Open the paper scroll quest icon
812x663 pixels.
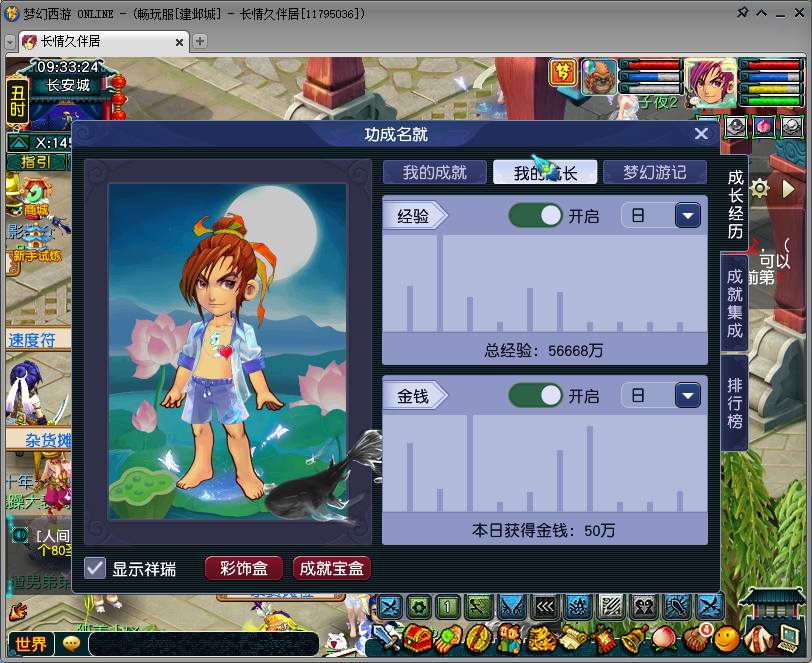[572, 639]
